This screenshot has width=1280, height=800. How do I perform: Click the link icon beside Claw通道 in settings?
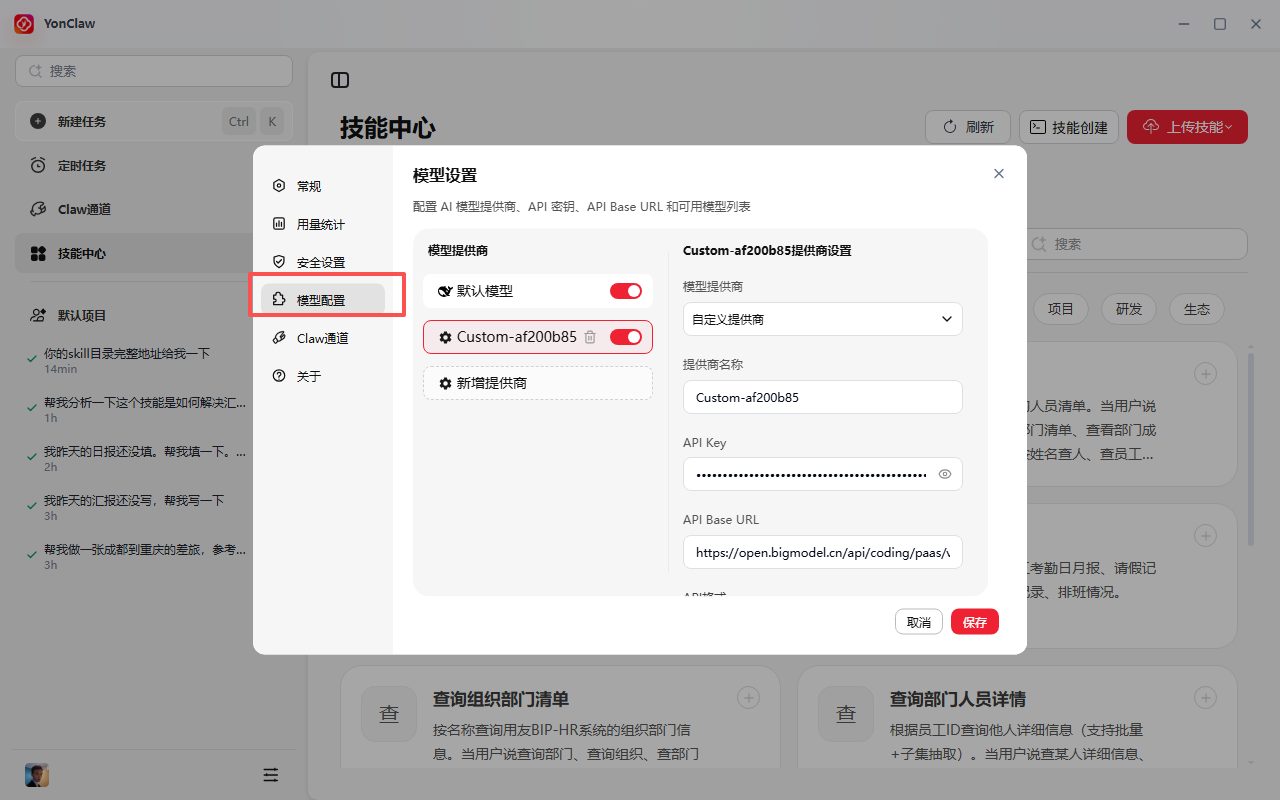point(279,338)
